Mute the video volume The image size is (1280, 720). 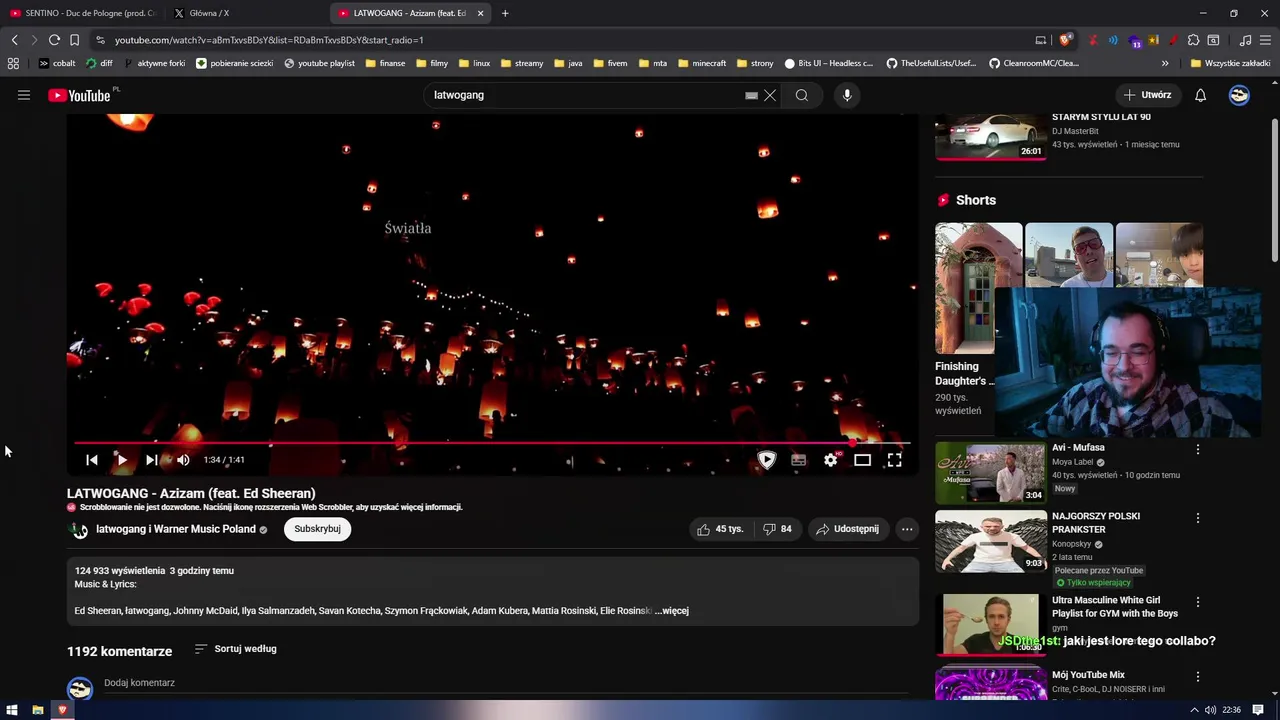(x=183, y=460)
